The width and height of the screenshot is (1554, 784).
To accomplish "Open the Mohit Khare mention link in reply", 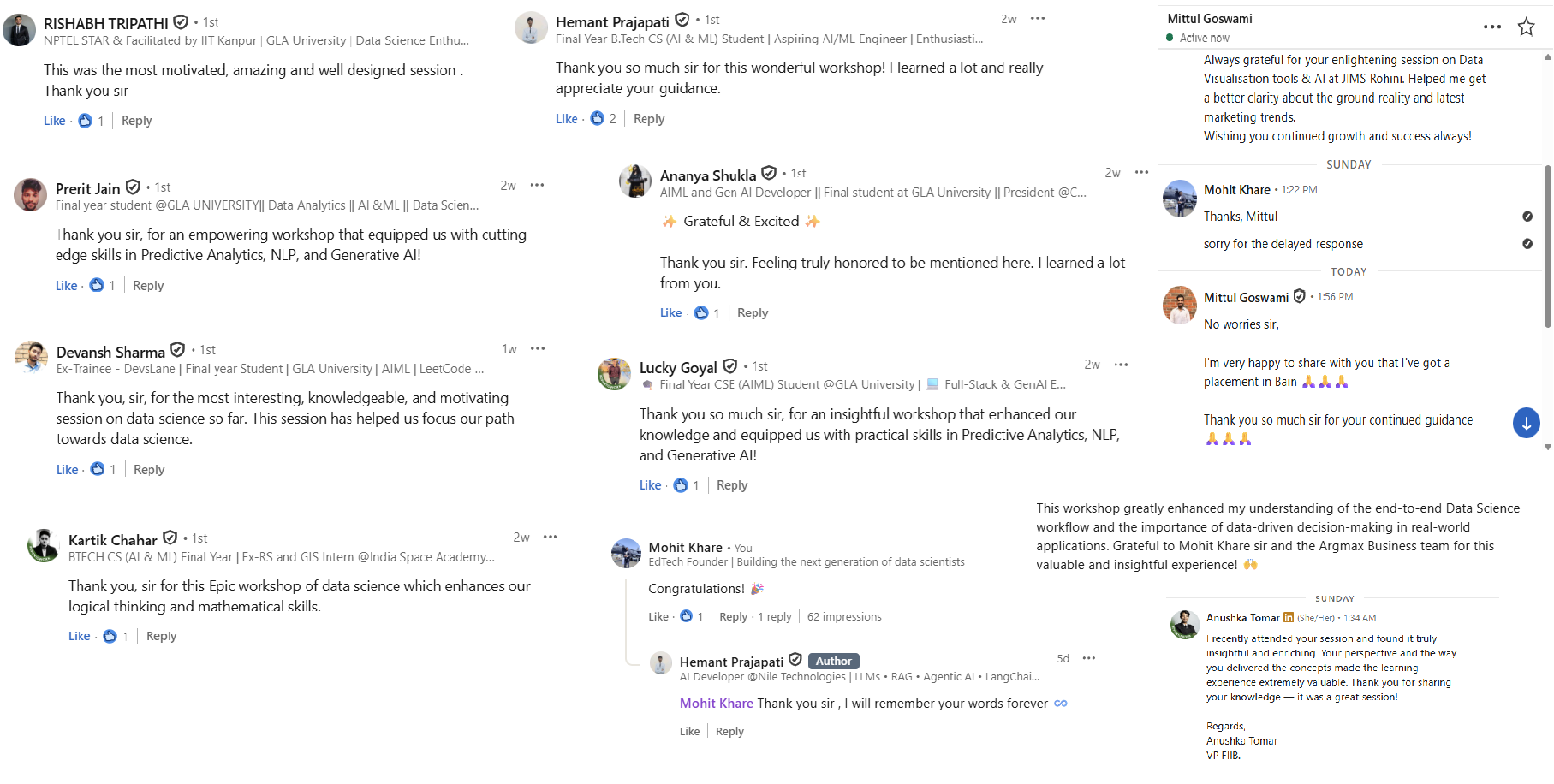I will [x=716, y=703].
